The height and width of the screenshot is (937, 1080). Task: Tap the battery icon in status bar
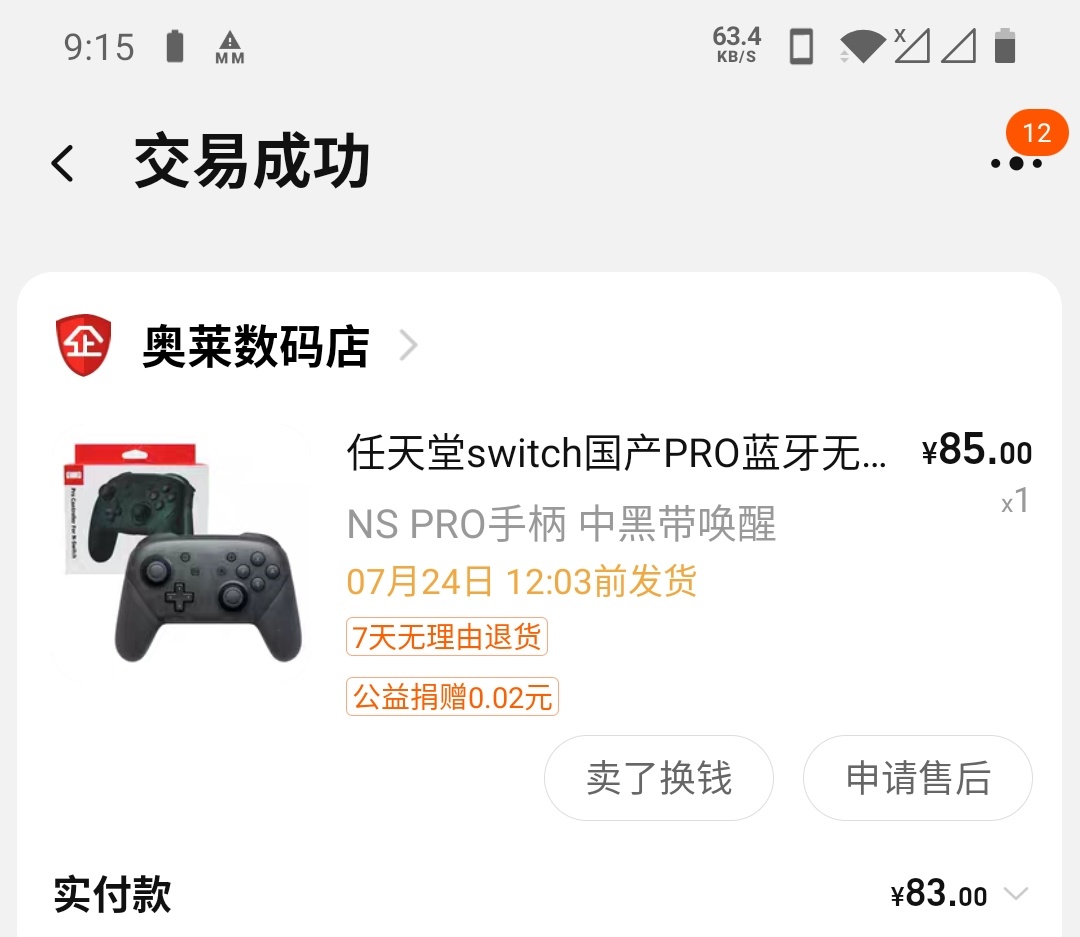point(1005,46)
